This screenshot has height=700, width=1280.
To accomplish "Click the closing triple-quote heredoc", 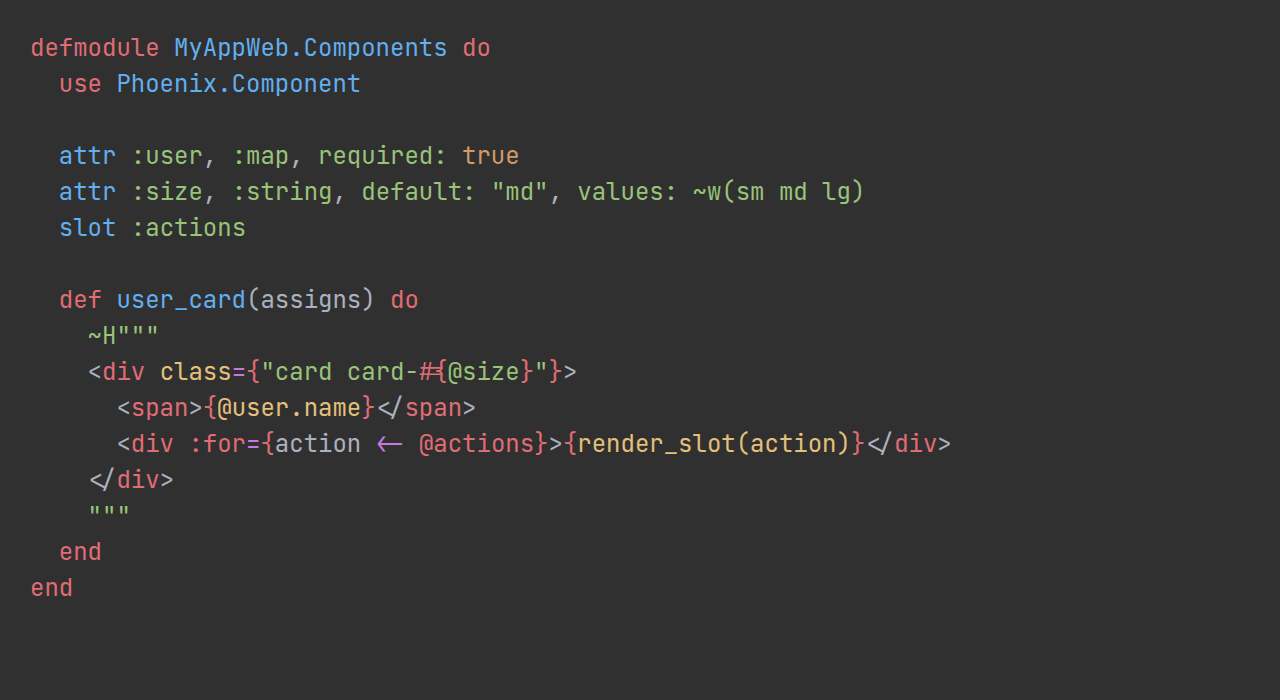I will 109,516.
